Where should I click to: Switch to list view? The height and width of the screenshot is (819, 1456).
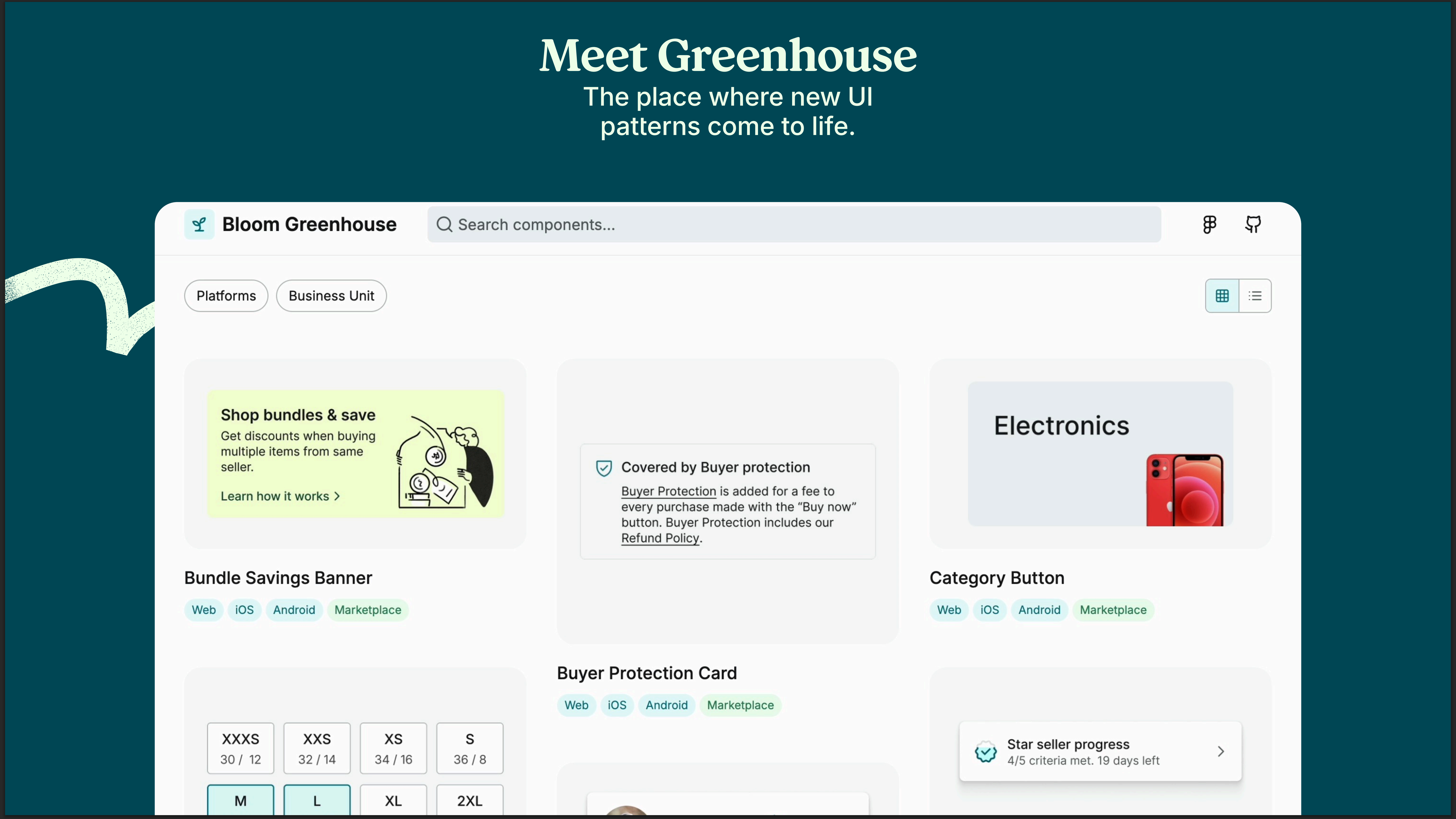(x=1255, y=296)
